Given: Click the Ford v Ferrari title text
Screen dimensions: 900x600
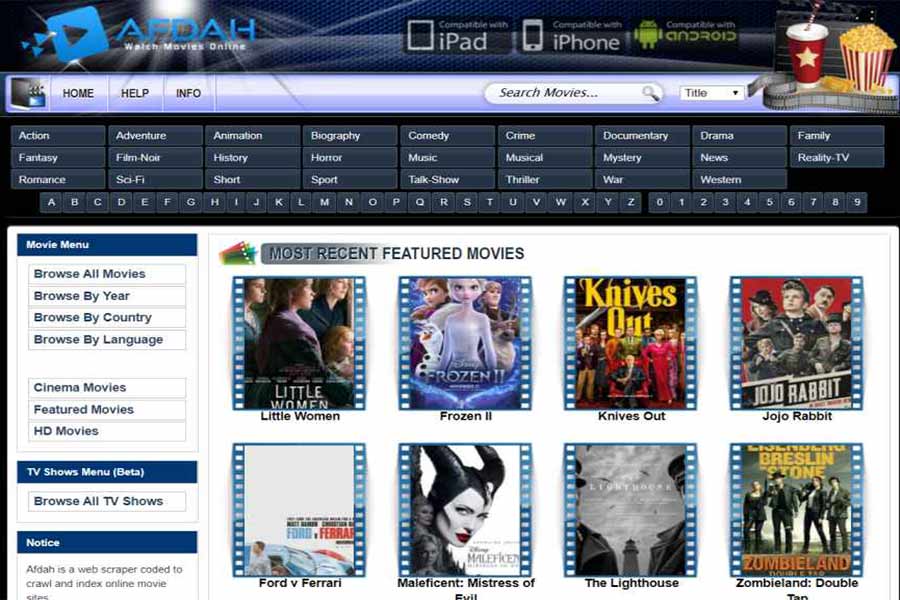Looking at the screenshot, I should pos(300,583).
